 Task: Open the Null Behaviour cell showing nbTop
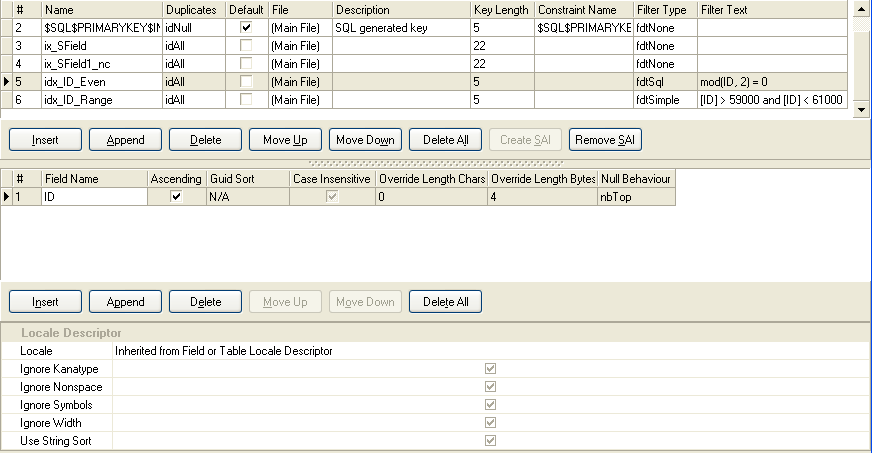[635, 198]
